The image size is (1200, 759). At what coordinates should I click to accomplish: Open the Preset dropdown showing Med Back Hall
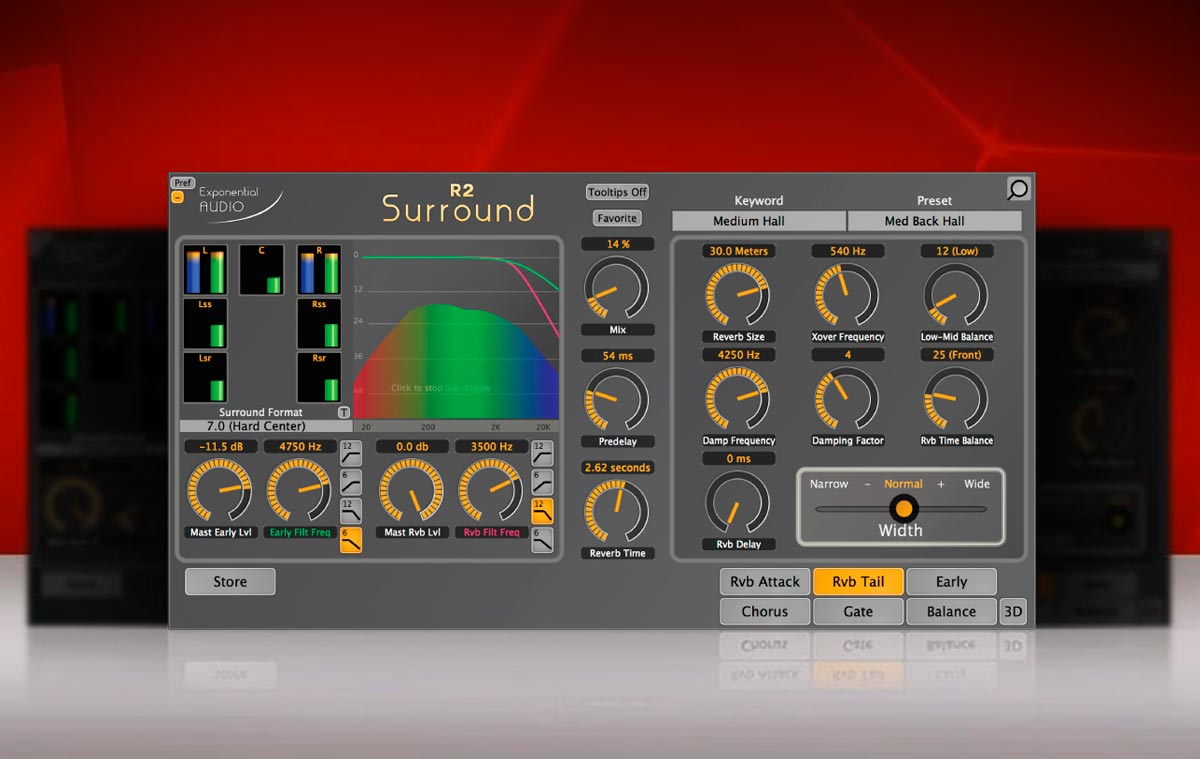point(935,221)
